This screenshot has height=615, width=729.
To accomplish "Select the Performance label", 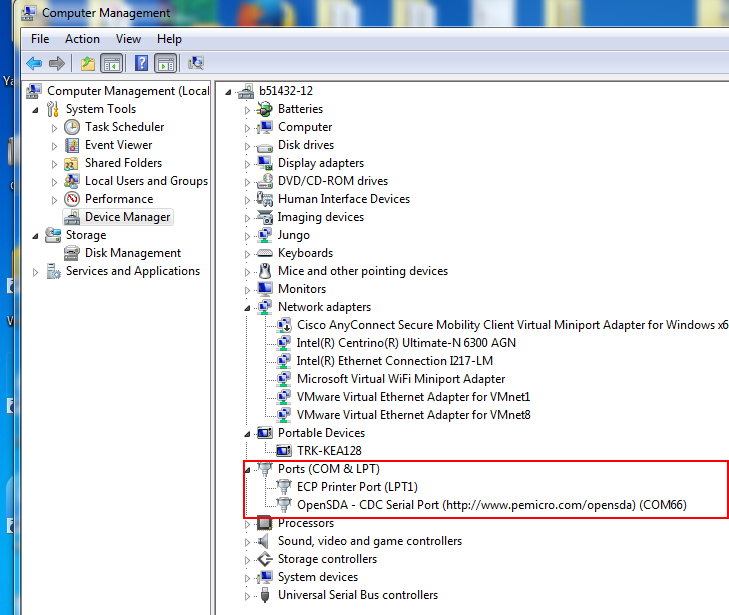I will pyautogui.click(x=119, y=199).
